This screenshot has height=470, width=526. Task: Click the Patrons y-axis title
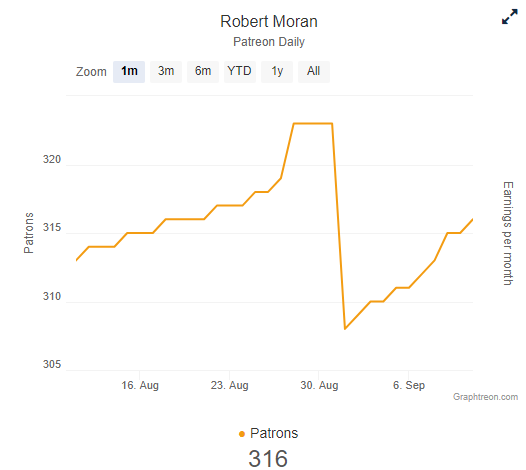[29, 233]
